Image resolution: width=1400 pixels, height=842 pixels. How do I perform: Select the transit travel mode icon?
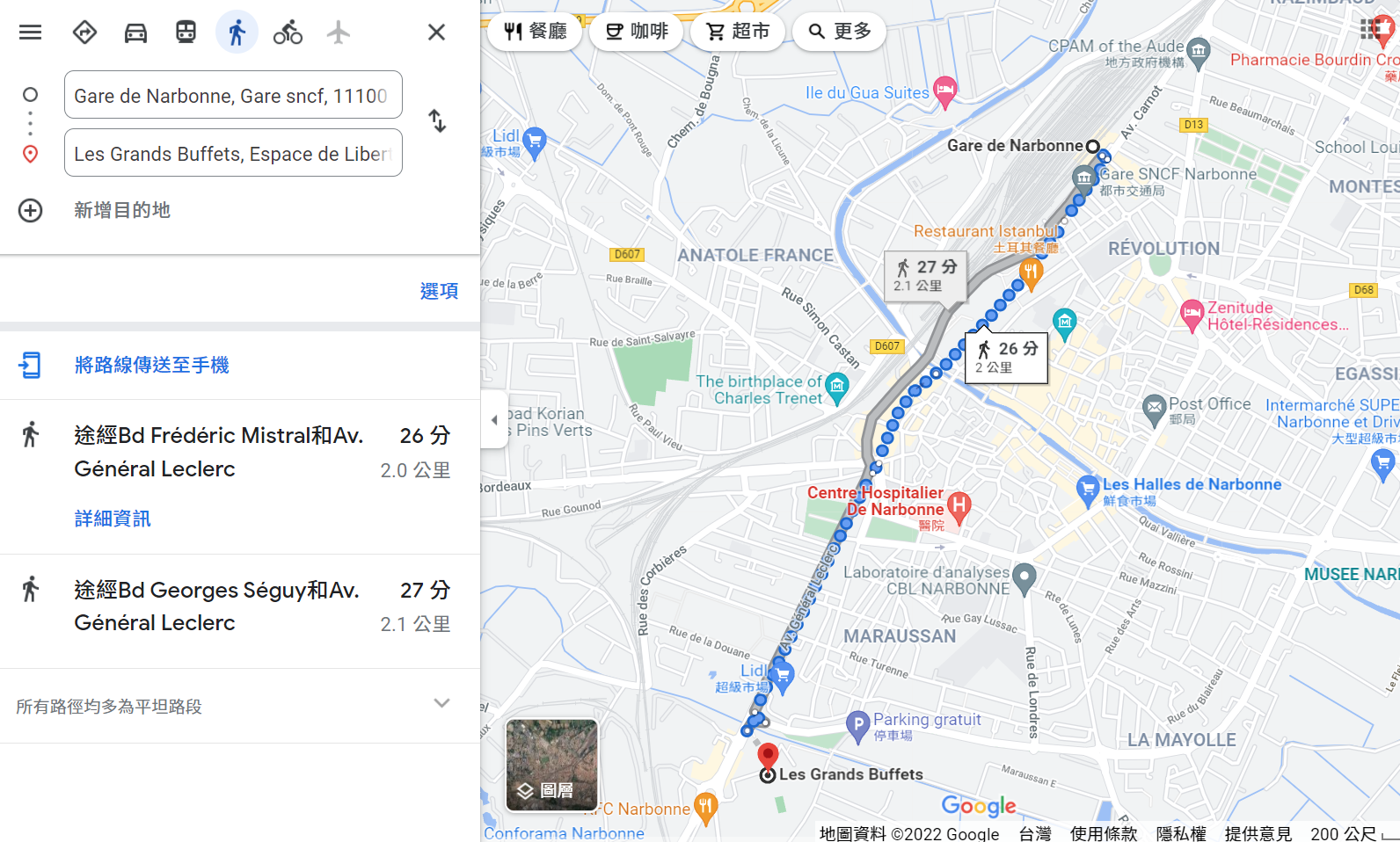tap(186, 33)
